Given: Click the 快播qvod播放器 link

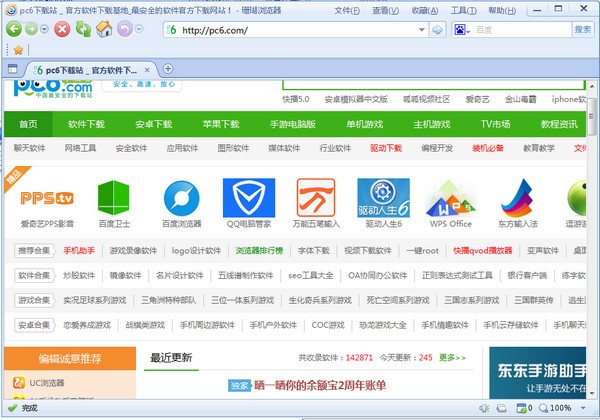Looking at the screenshot, I should click(483, 251).
